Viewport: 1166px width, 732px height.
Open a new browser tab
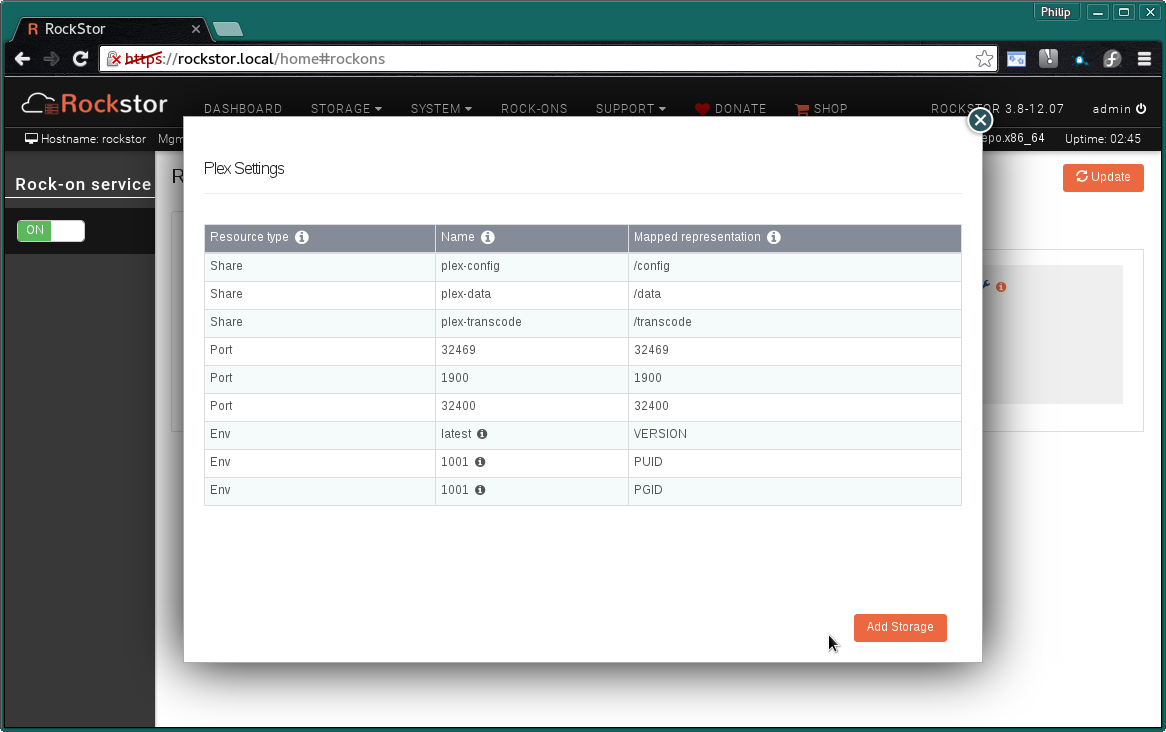click(228, 29)
